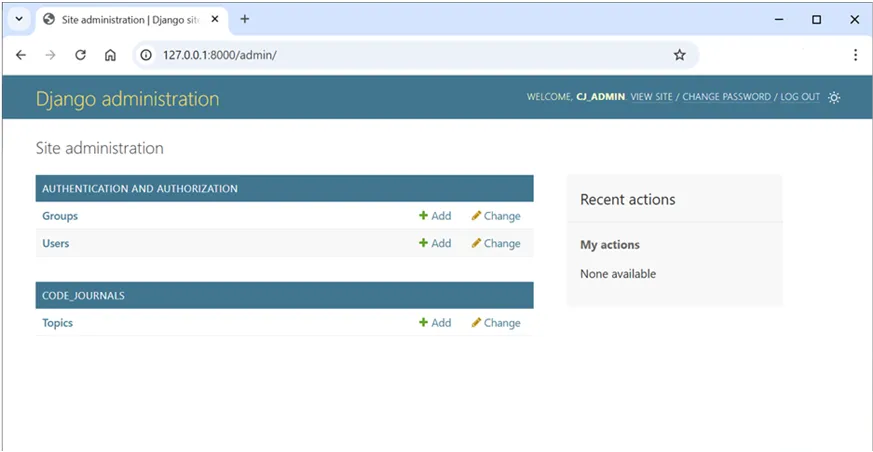
Task: Change Topics entries
Action: (x=496, y=323)
